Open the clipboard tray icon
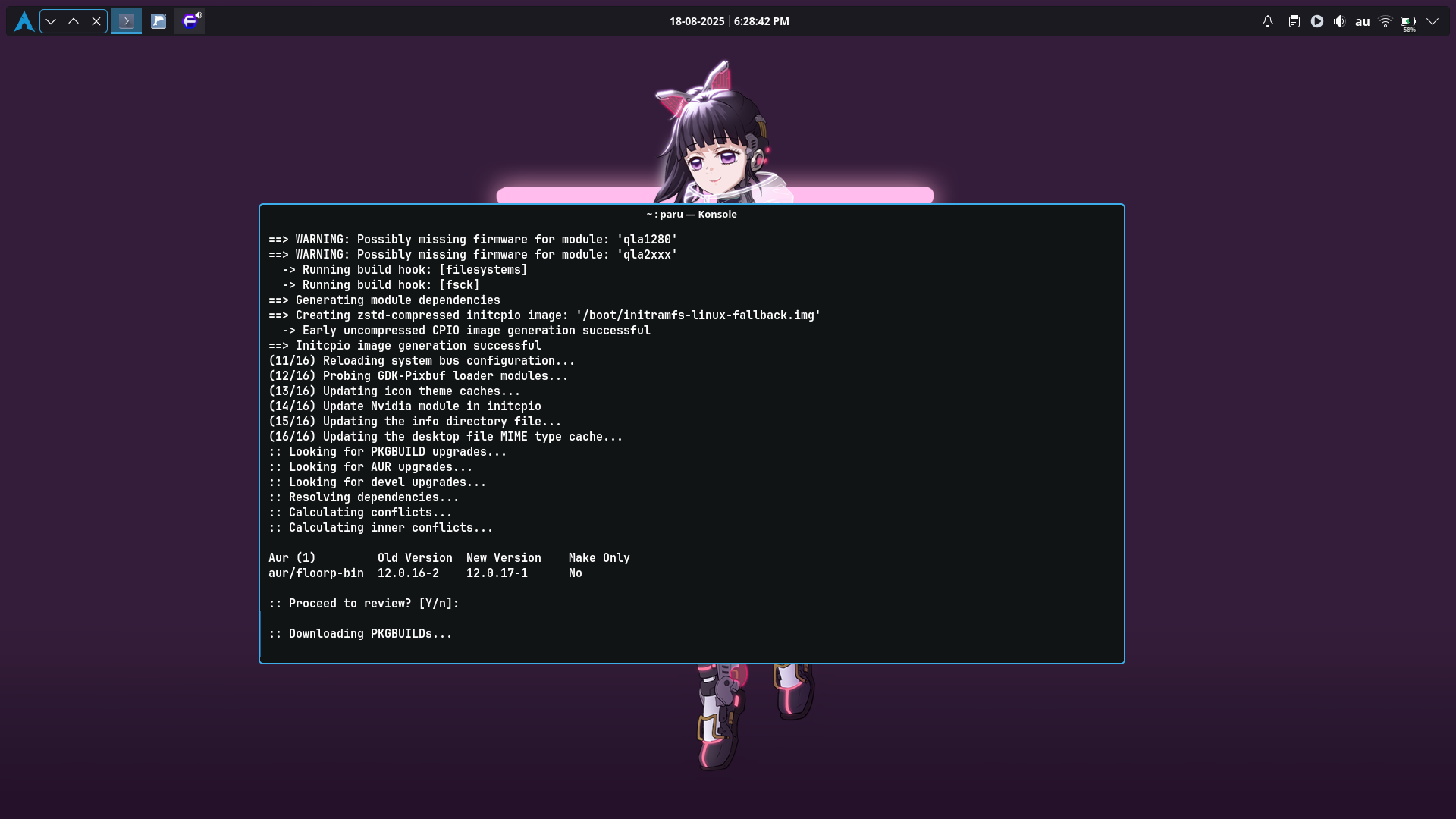The height and width of the screenshot is (819, 1456). (x=1294, y=21)
